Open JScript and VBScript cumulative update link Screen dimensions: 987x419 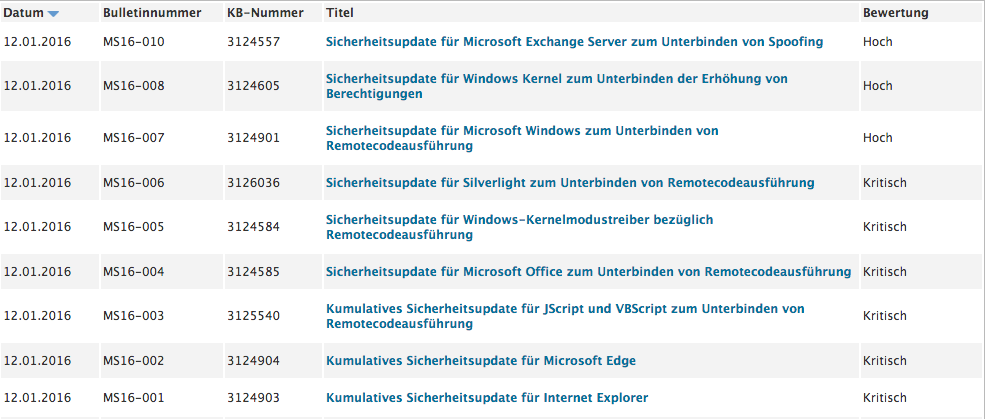(565, 316)
